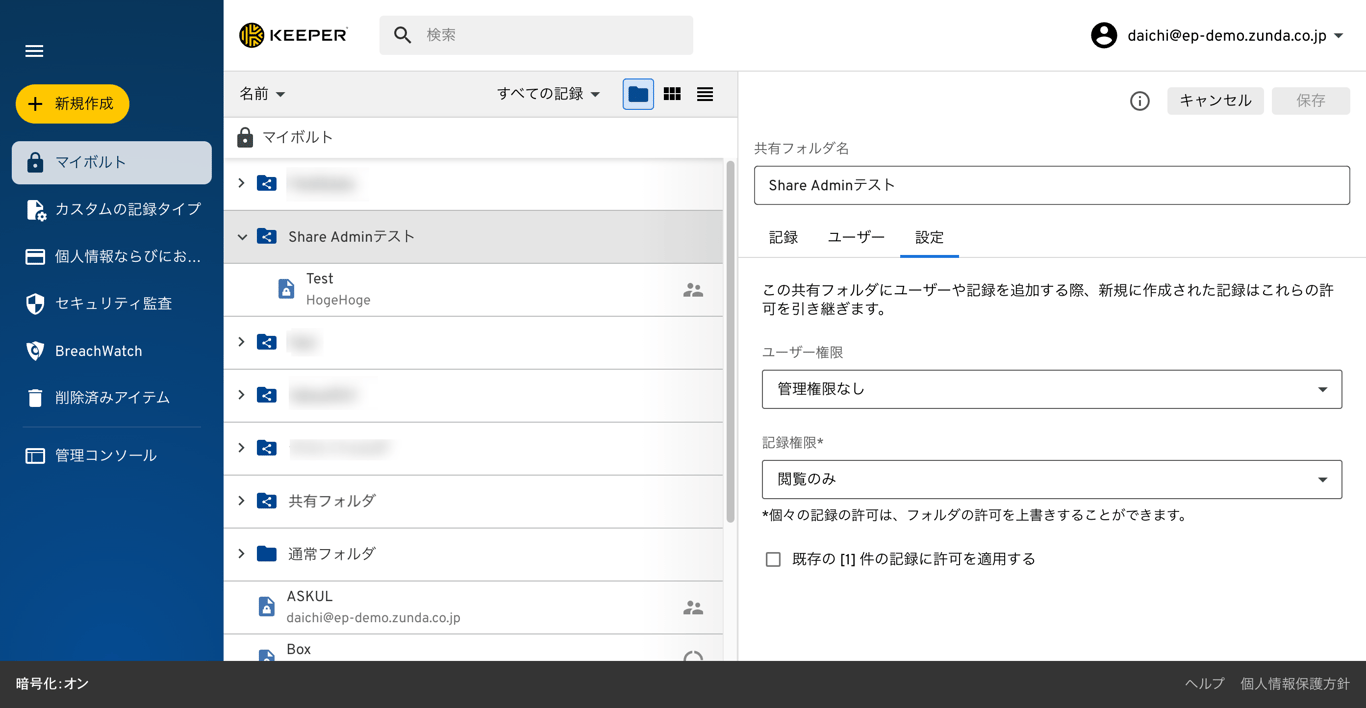
Task: Collapse the Share Adminテスト folder
Action: click(x=241, y=236)
